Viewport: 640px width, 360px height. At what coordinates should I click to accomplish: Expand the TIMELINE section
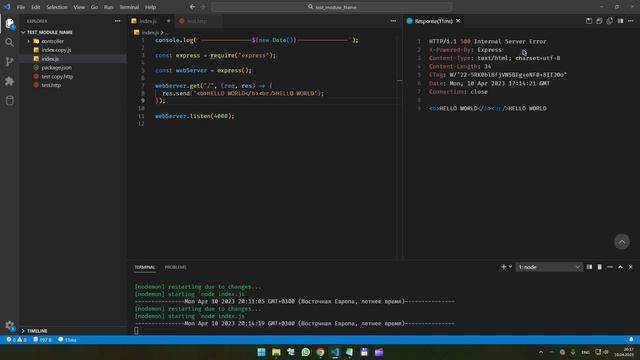[37, 331]
